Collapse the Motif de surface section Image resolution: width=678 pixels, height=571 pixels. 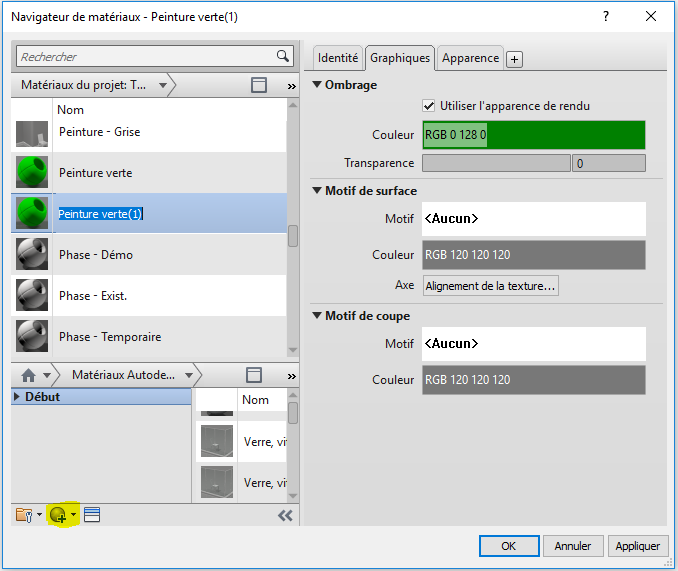[318, 191]
